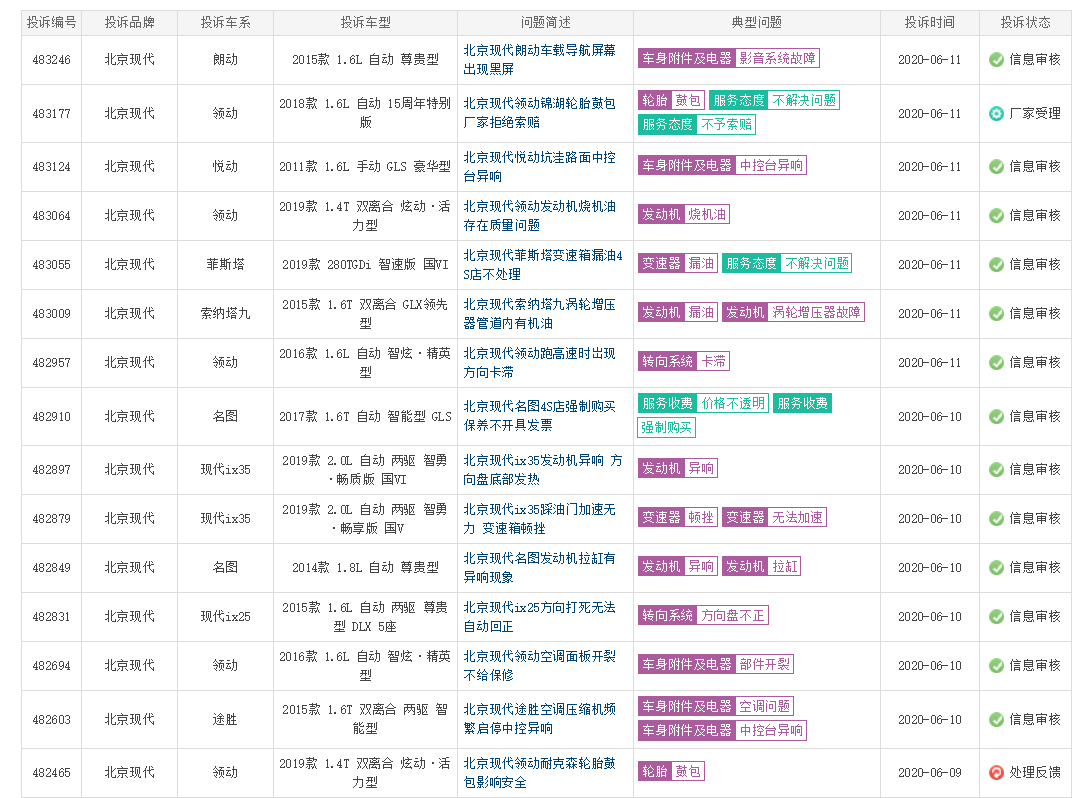Open complaint 北京现代领动空调面板开裂不给保修
The height and width of the screenshot is (798, 1091).
539,666
